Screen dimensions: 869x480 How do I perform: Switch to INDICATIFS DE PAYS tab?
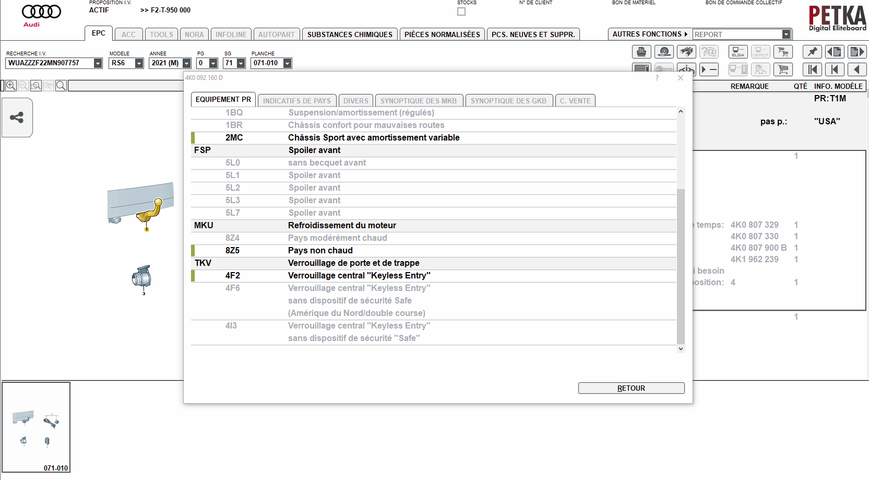[x=297, y=101]
